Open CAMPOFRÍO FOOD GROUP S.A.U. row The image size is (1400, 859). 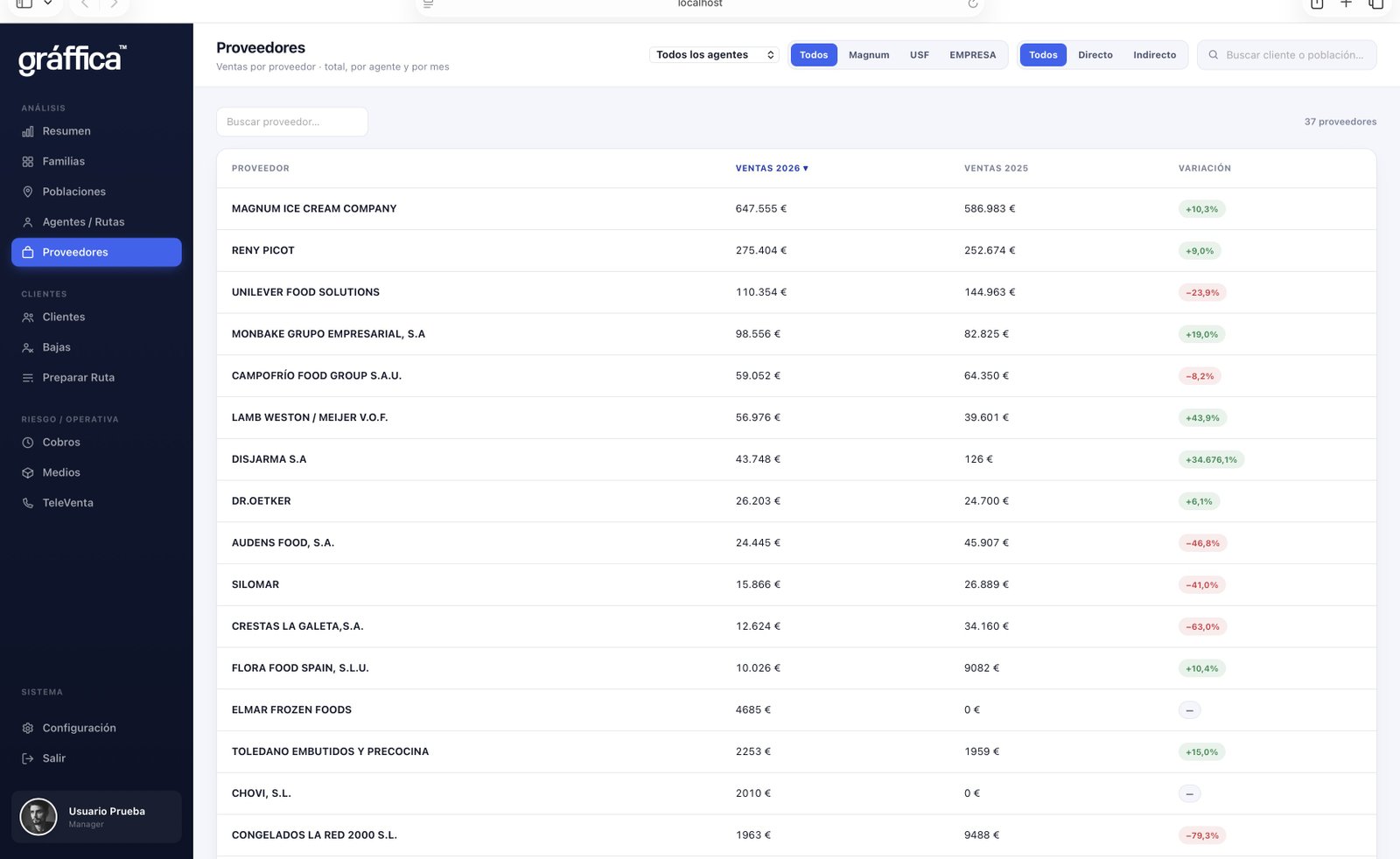pyautogui.click(x=796, y=376)
